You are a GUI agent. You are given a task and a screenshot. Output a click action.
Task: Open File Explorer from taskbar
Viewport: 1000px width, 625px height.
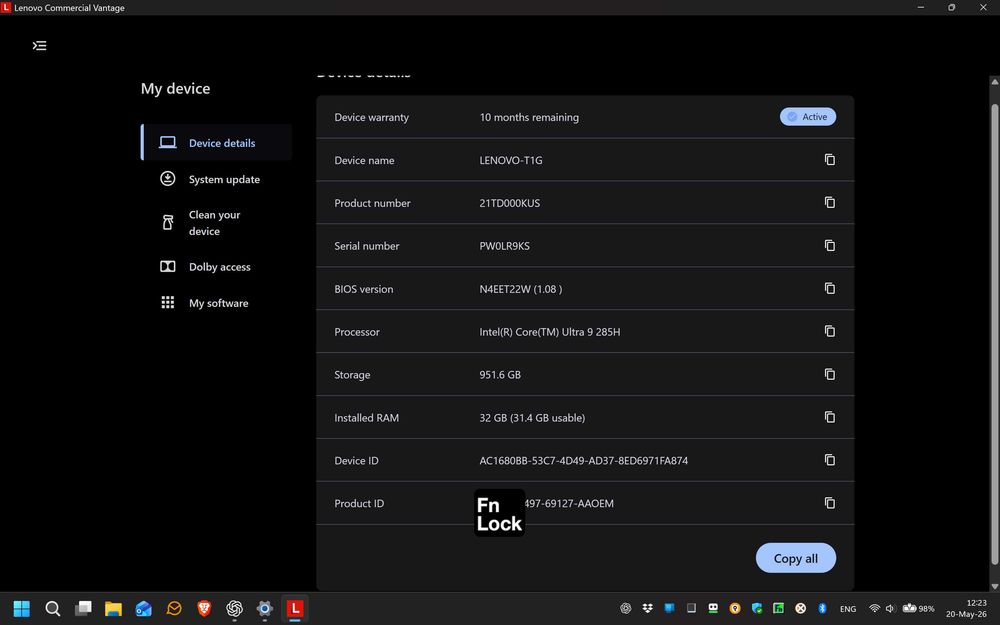pos(113,608)
